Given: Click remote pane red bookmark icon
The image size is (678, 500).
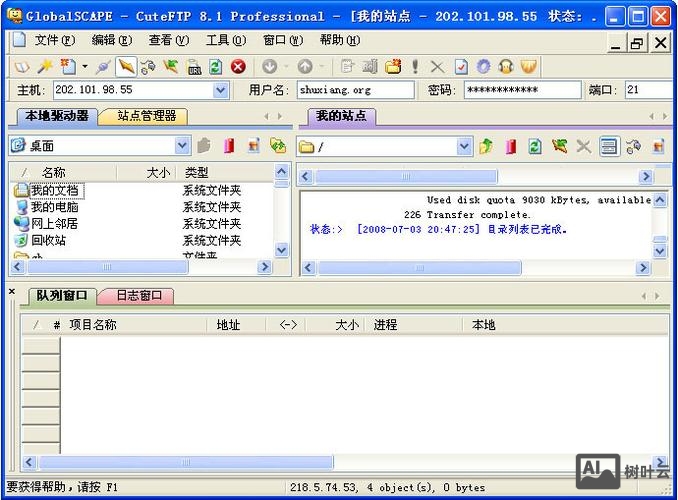Looking at the screenshot, I should 511,147.
